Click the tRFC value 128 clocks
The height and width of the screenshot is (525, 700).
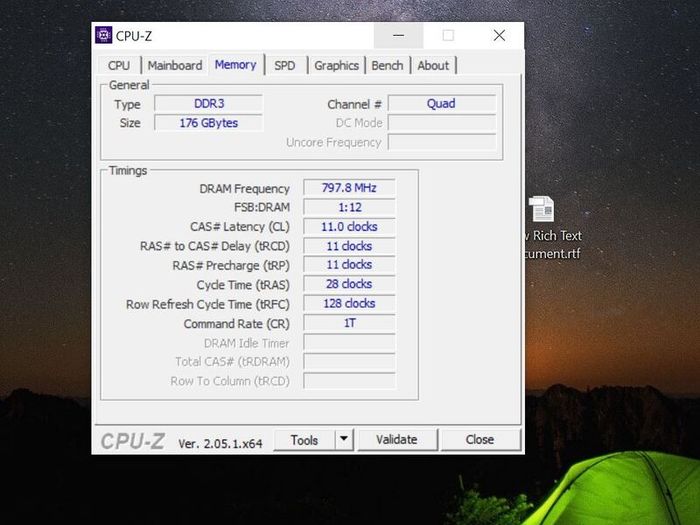tap(349, 304)
